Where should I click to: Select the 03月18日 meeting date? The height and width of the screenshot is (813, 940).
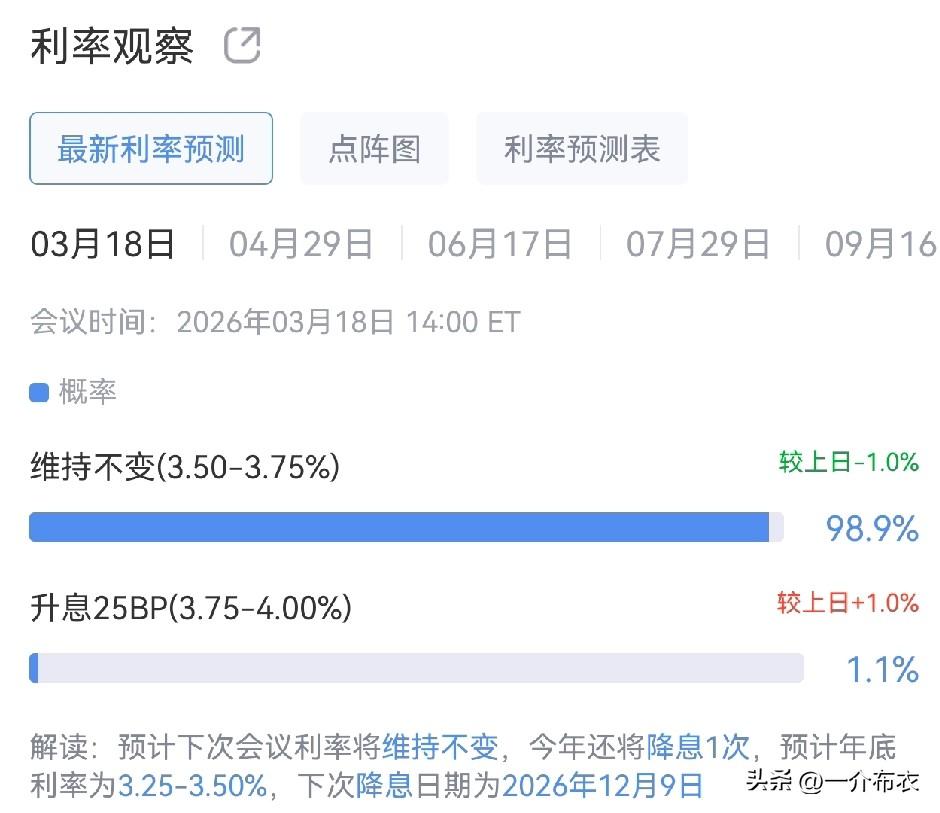coord(100,242)
